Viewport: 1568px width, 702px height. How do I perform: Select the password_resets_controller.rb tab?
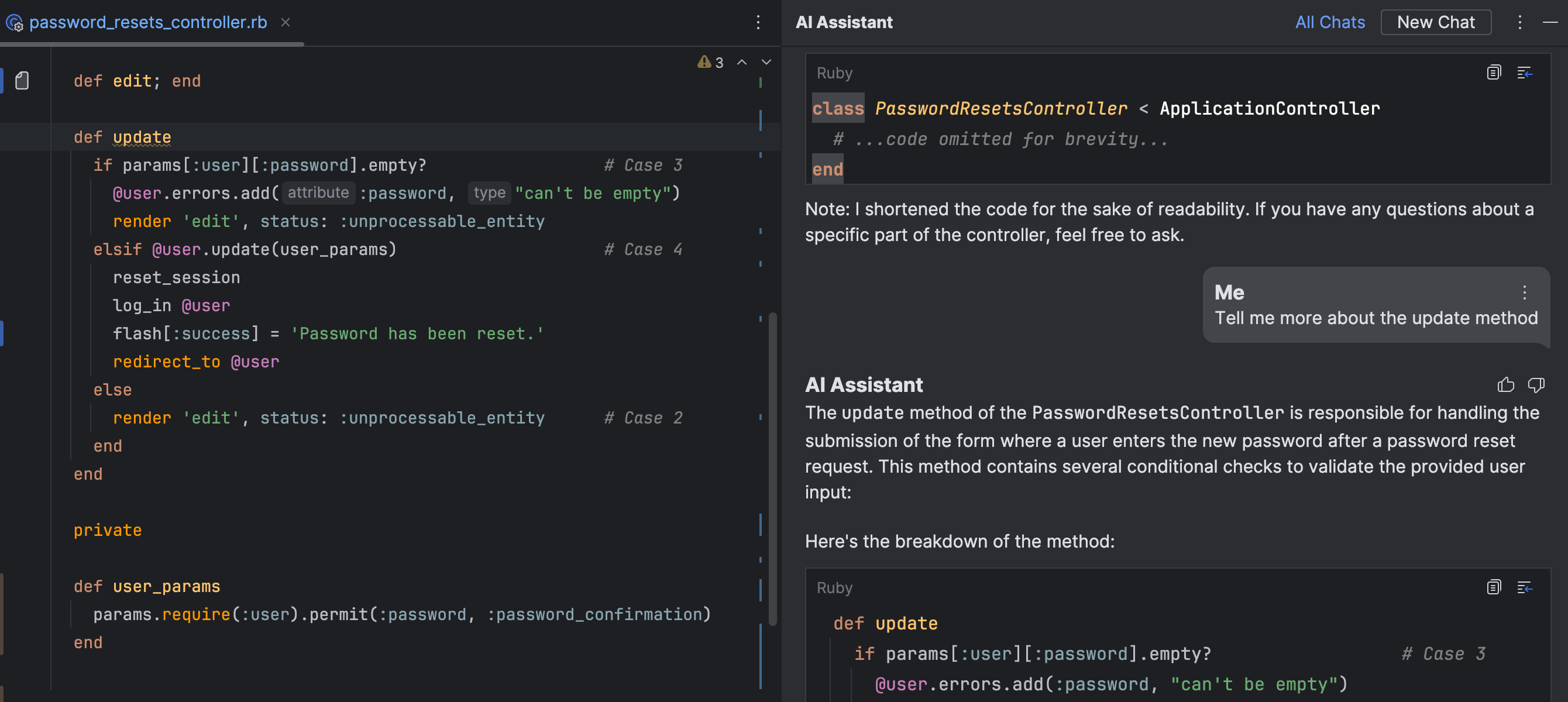(x=148, y=23)
